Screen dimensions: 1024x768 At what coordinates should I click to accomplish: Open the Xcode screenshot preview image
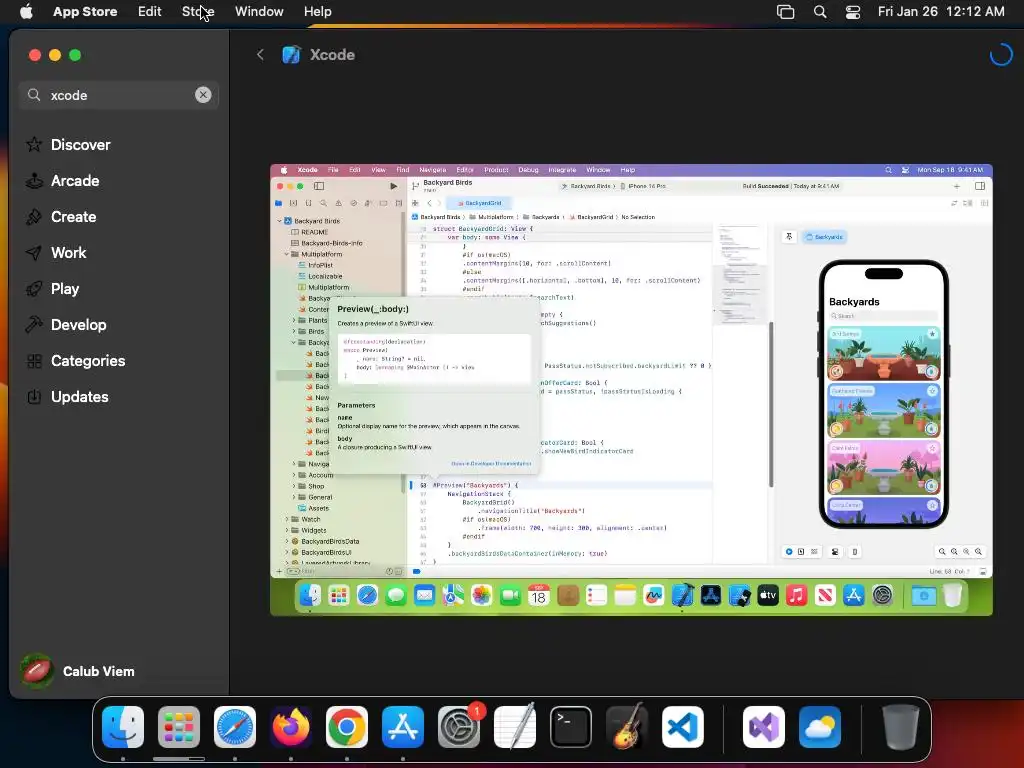pyautogui.click(x=631, y=390)
